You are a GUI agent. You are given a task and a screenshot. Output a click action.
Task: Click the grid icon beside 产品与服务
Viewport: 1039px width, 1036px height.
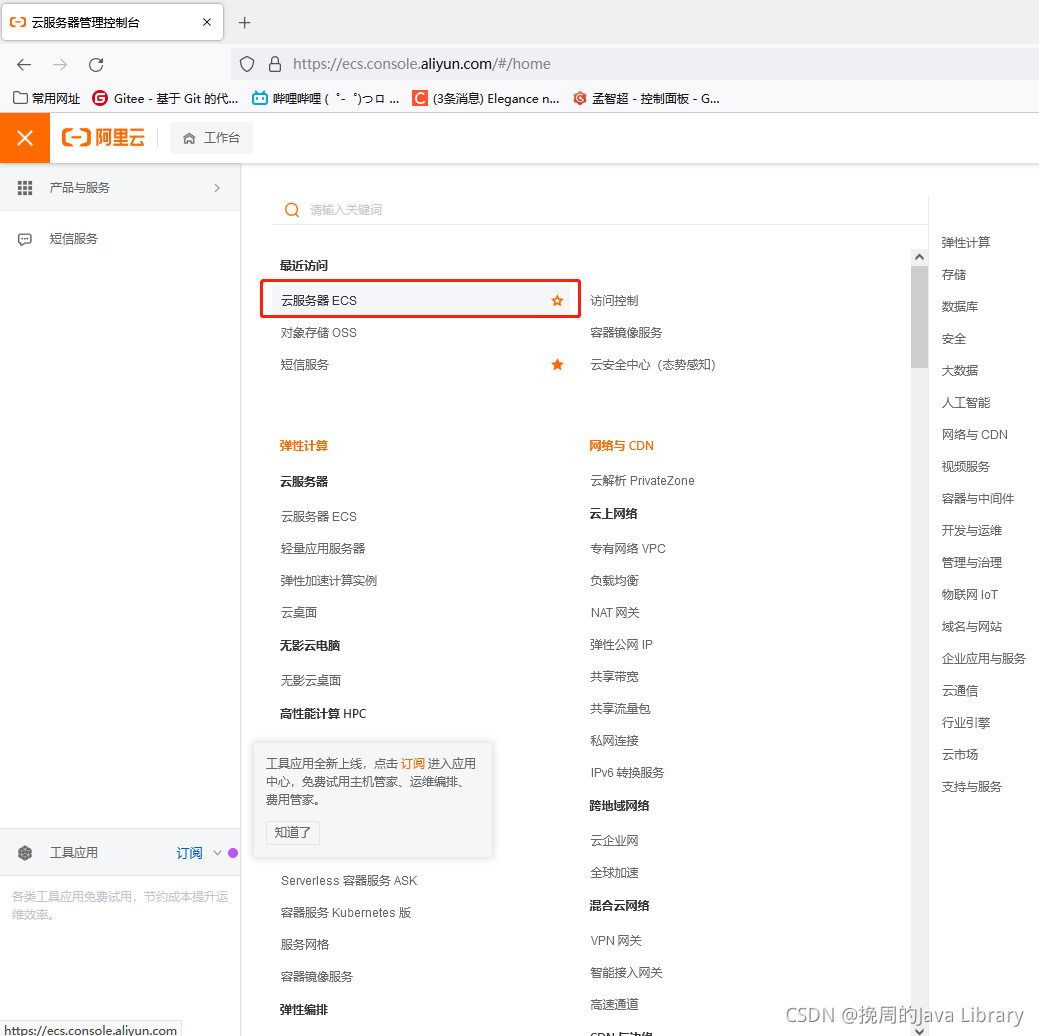click(x=25, y=188)
